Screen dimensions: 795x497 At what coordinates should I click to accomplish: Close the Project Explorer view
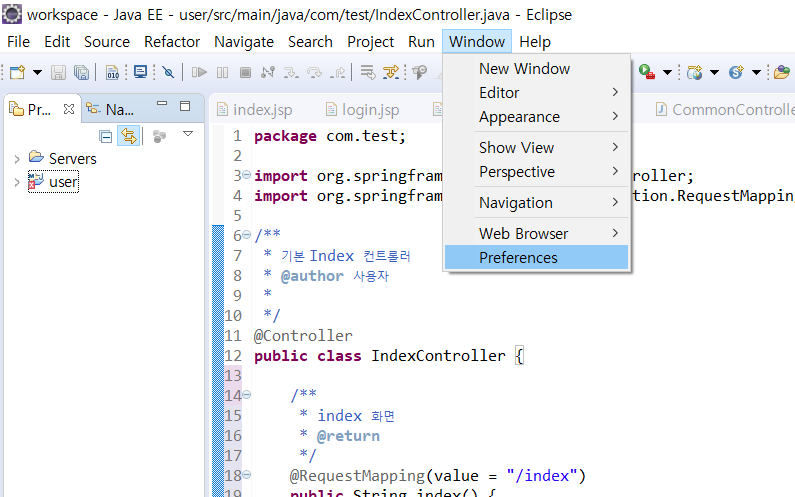coord(69,109)
